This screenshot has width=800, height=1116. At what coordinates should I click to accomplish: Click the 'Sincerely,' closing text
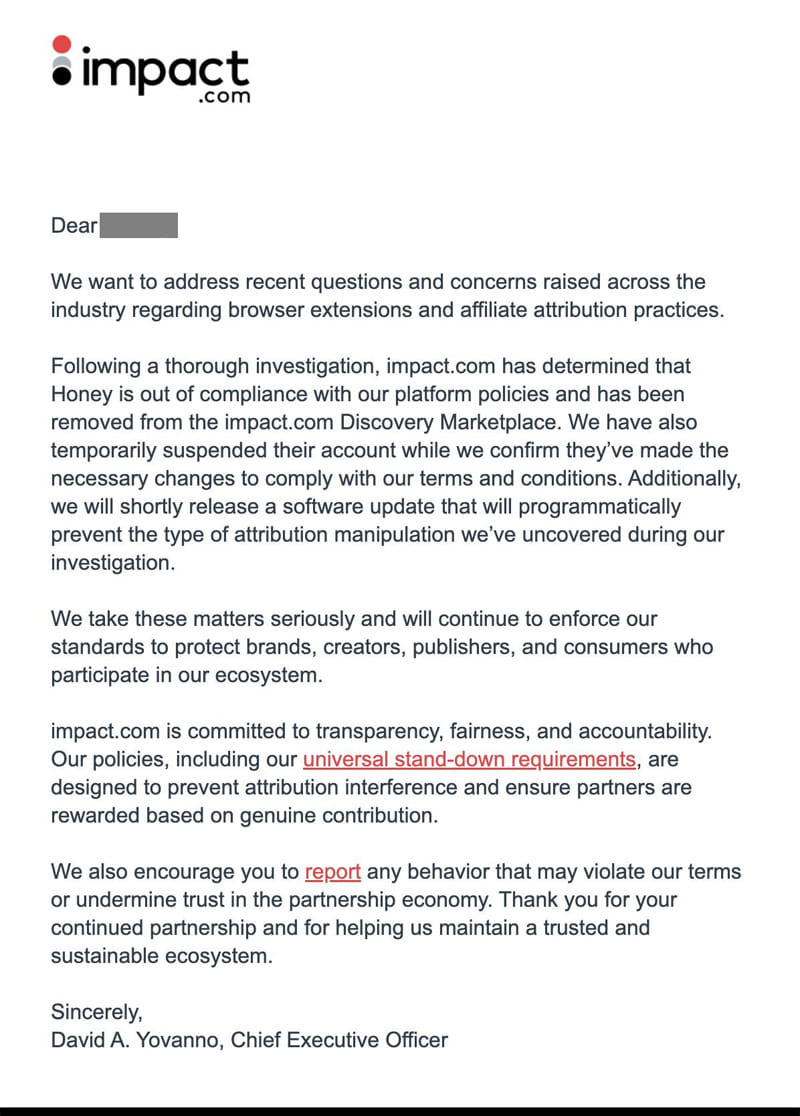[97, 1012]
